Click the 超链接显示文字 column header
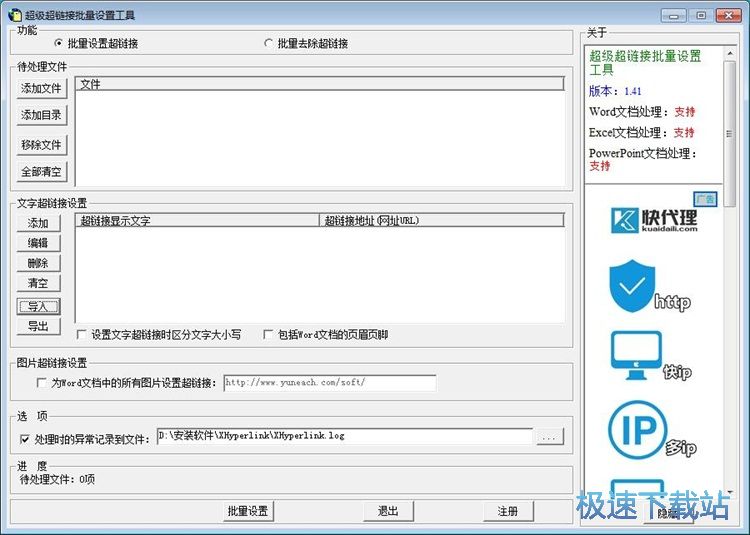This screenshot has width=750, height=535. (x=197, y=220)
